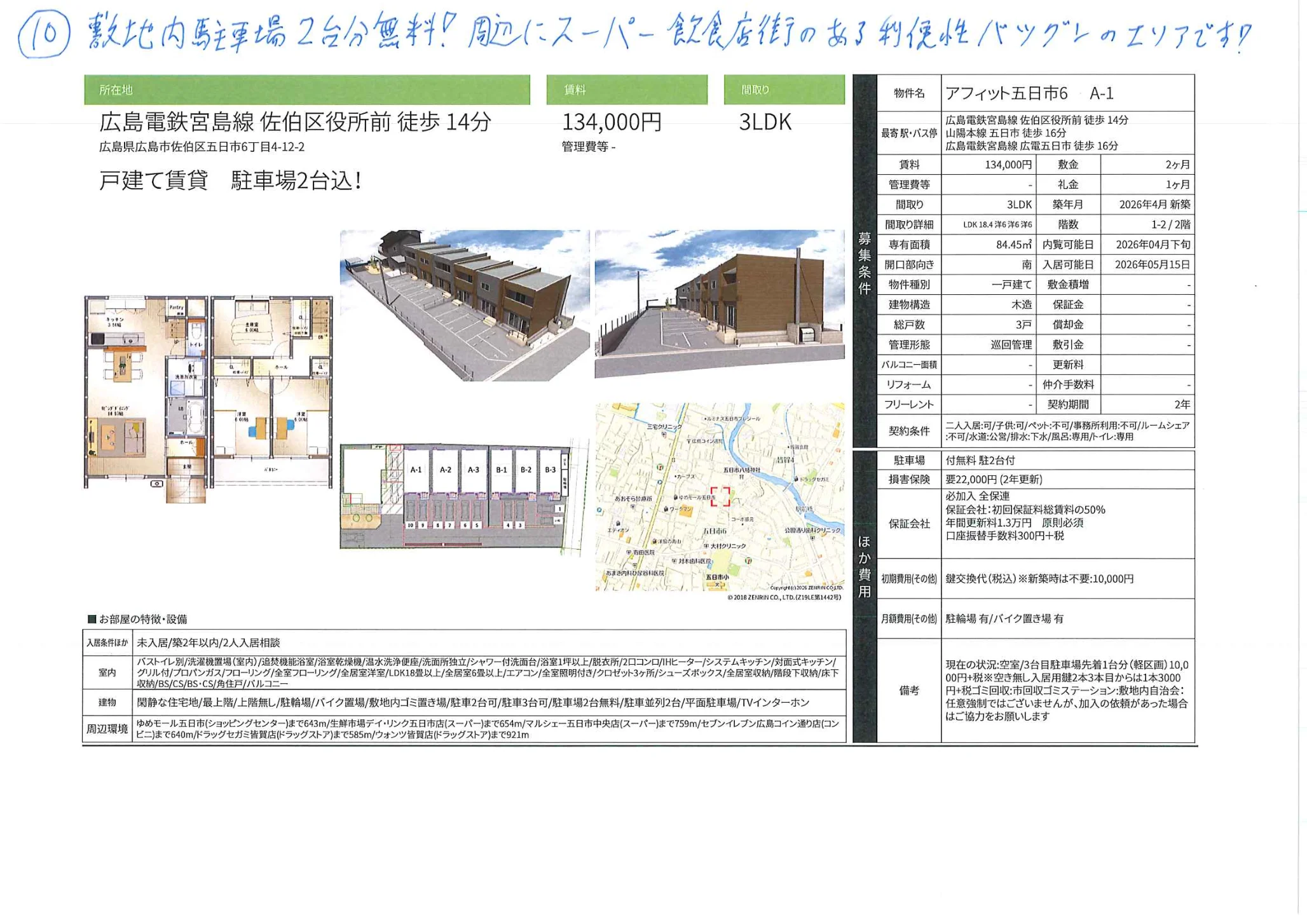Select the 五日市小 school marker on the map
The image size is (1307, 924).
click(x=718, y=582)
